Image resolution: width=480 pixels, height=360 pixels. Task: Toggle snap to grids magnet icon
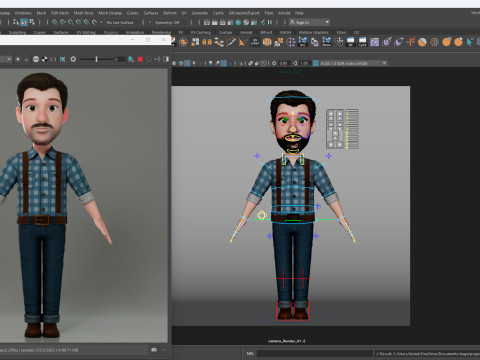point(55,22)
